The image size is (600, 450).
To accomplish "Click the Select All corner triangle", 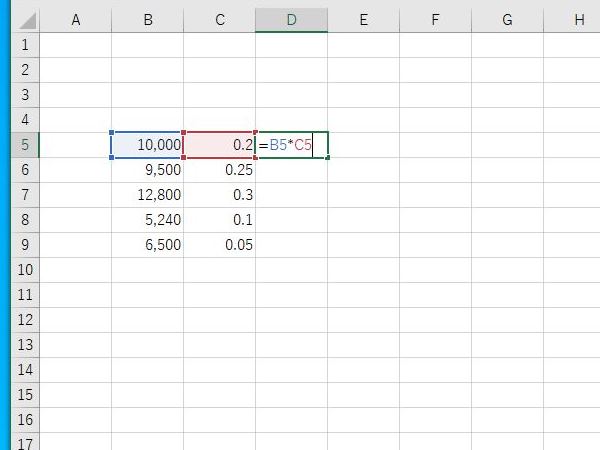I will click(26, 20).
